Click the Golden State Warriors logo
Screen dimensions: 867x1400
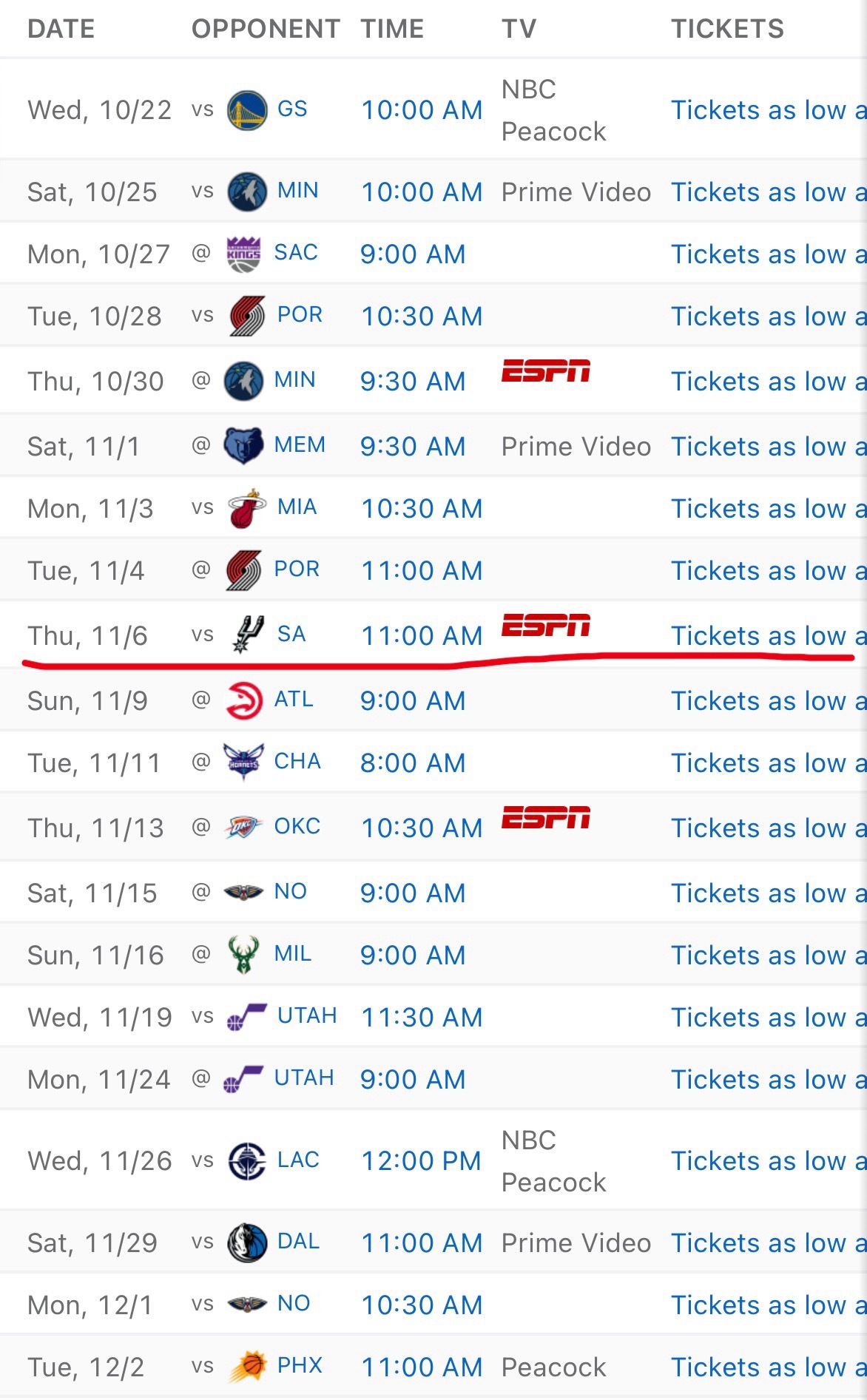point(247,110)
